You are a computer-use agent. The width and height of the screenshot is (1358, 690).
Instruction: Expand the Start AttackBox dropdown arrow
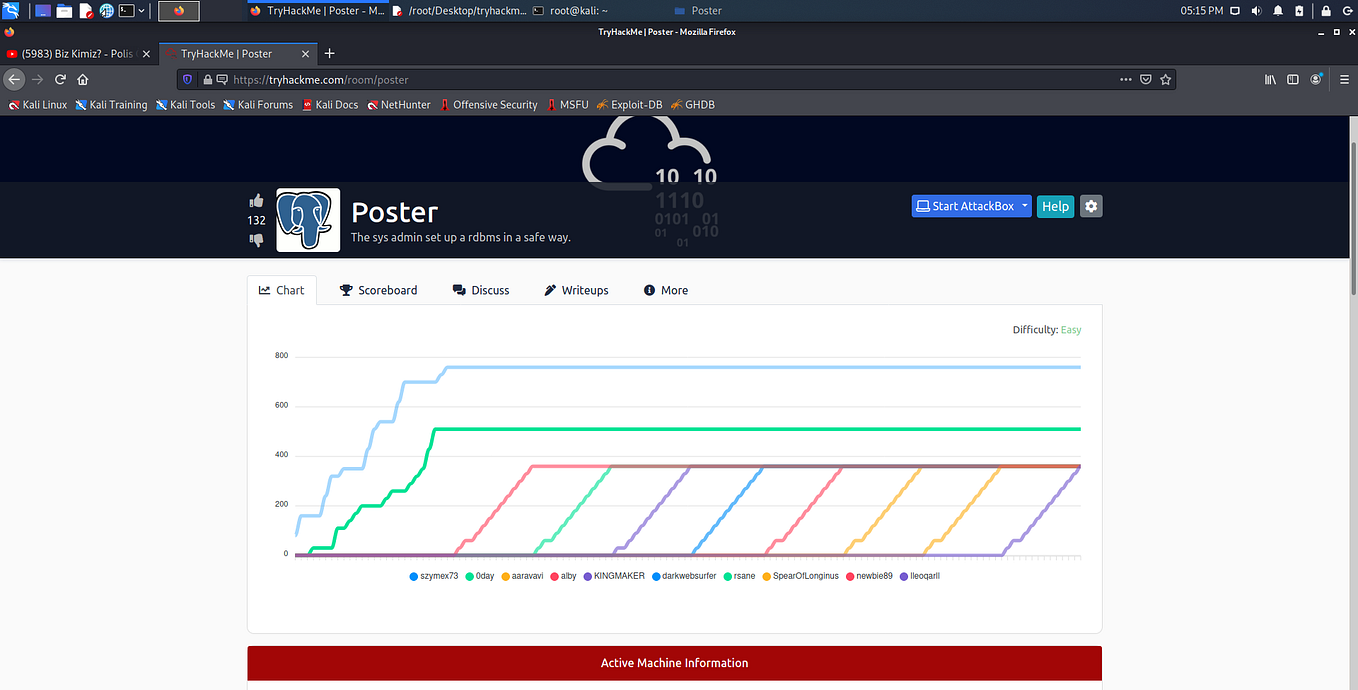(1024, 206)
